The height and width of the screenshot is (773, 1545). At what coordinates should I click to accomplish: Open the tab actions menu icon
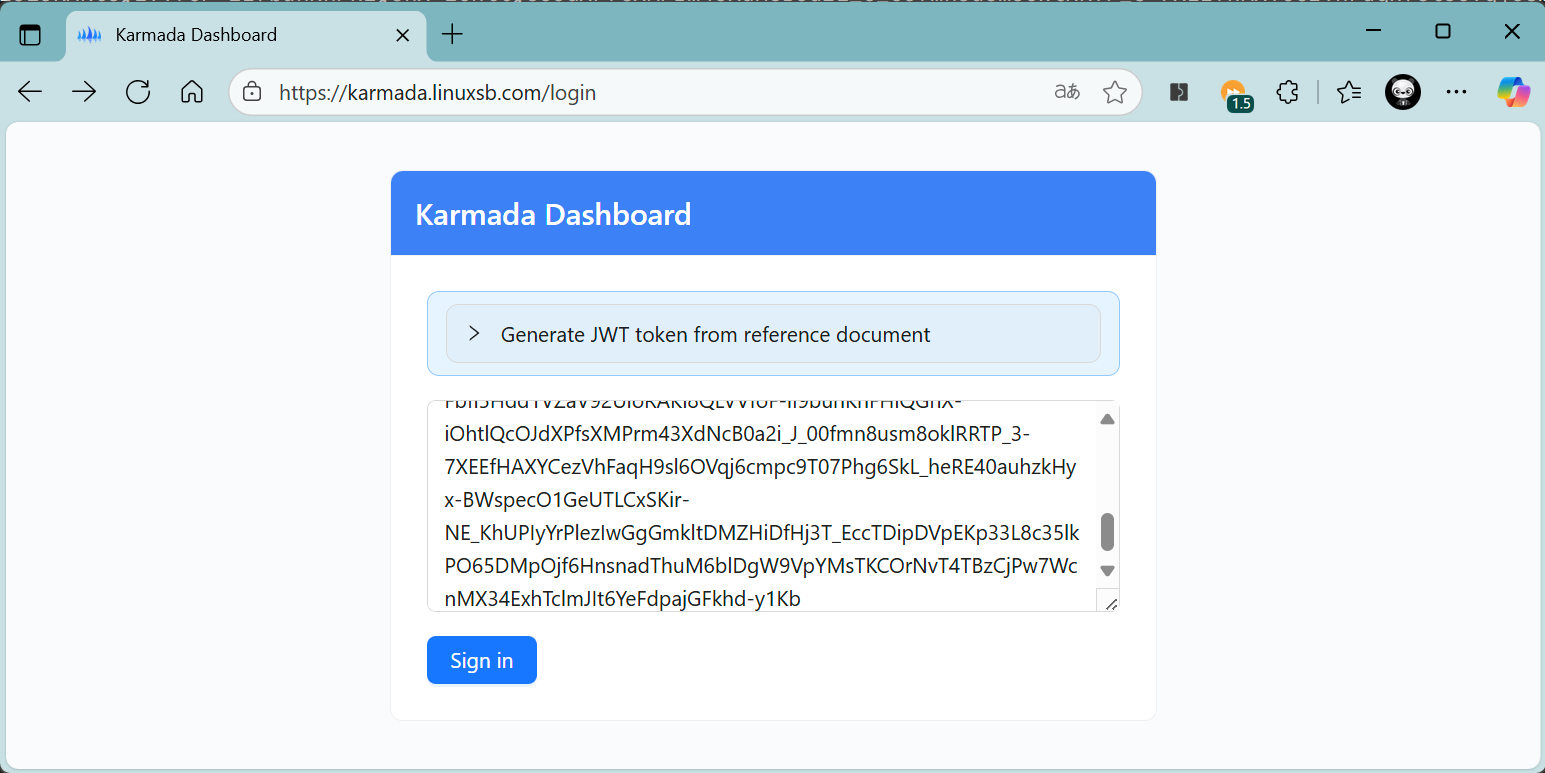point(31,35)
